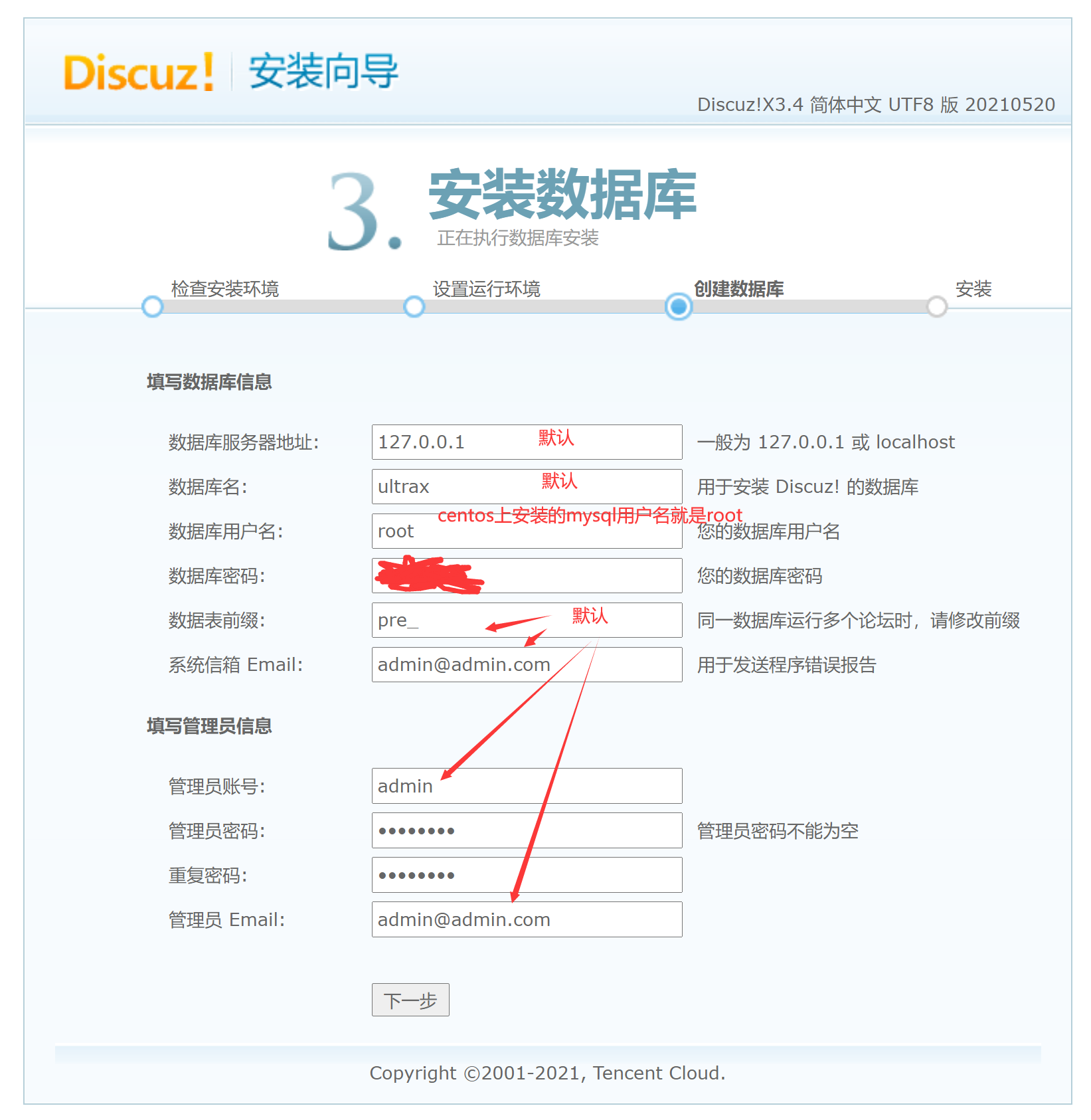This screenshot has height=1120, width=1091.
Task: Click the hint '用于发送程序错误报告'
Action: tap(787, 665)
